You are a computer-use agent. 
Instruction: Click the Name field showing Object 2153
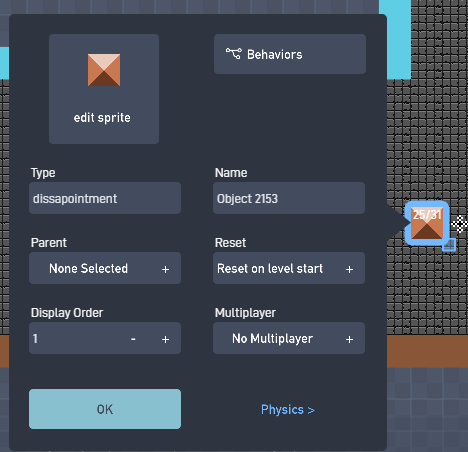click(289, 198)
